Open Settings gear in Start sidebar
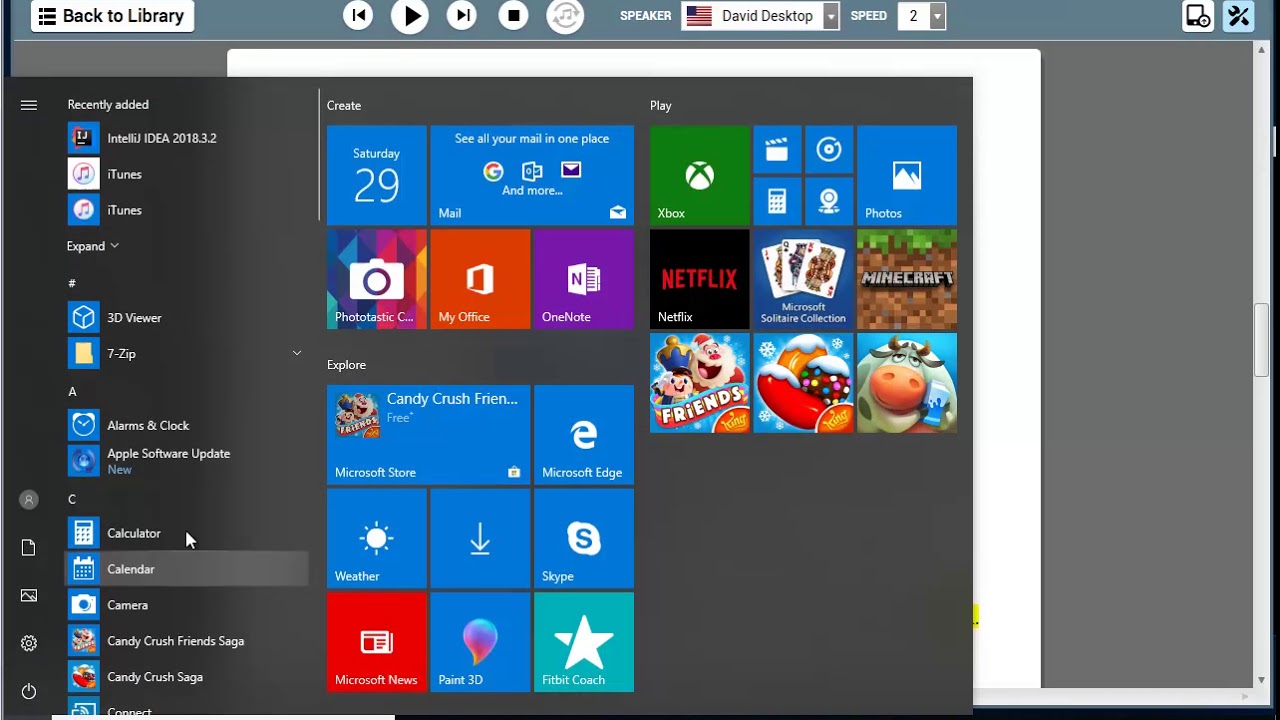 [x=29, y=643]
